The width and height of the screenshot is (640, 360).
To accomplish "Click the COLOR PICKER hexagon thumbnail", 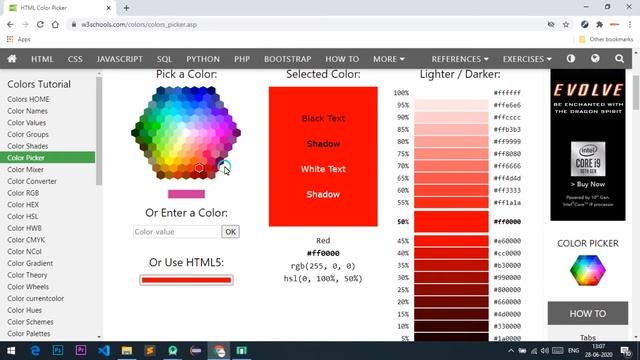I will pos(588,270).
